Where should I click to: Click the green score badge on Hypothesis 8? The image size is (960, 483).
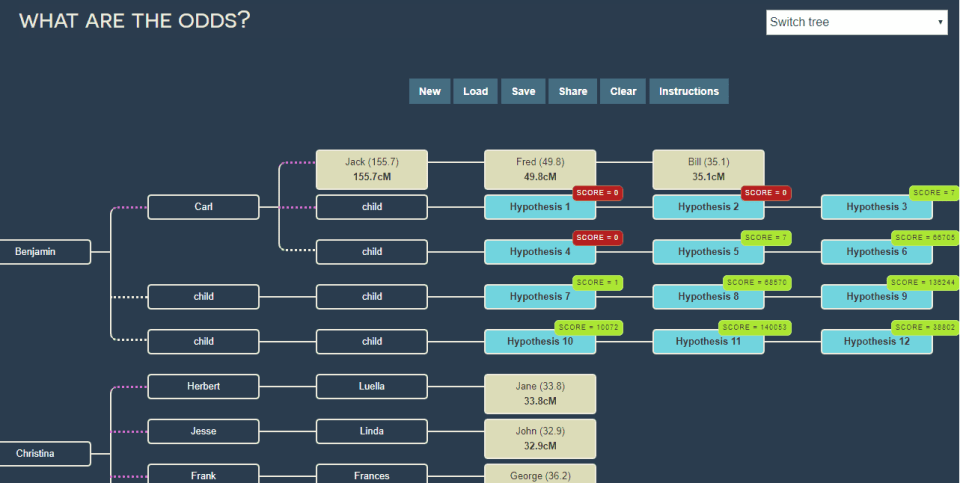click(757, 282)
